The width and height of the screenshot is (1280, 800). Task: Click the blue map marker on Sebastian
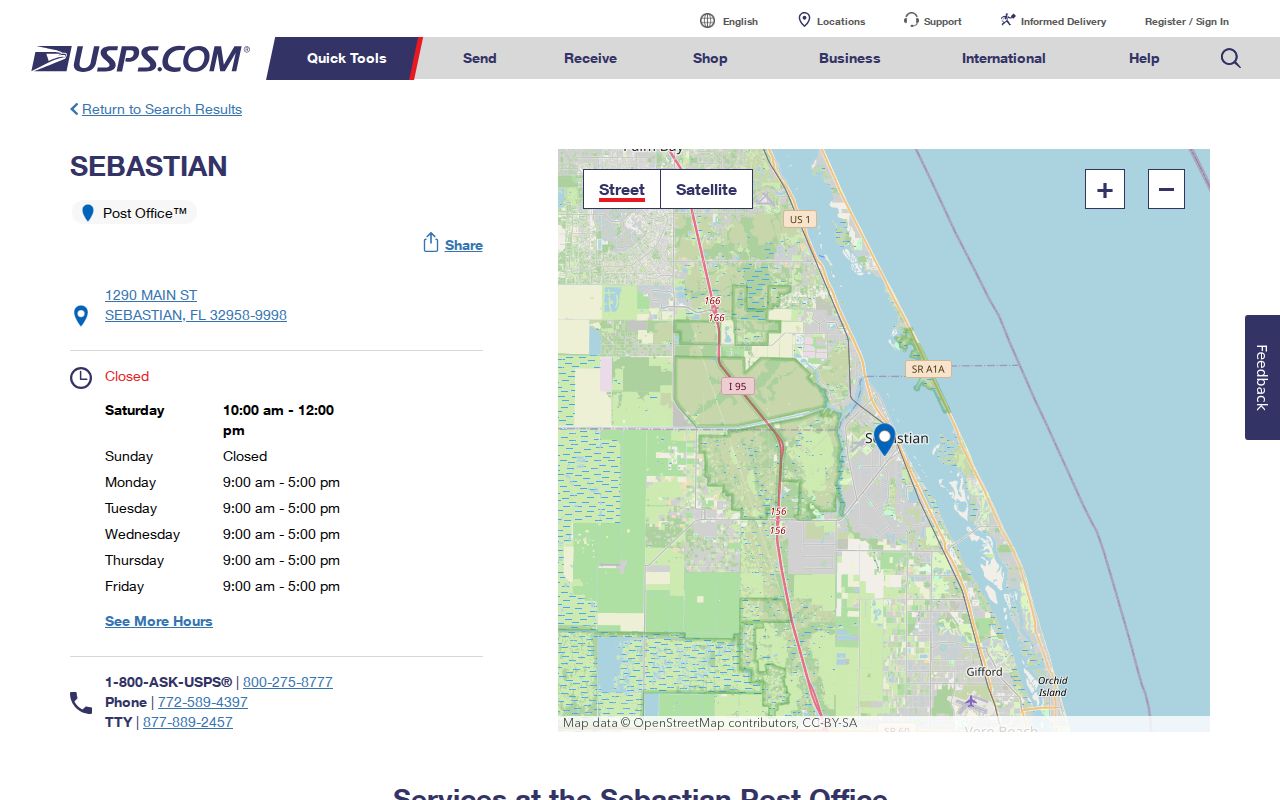pos(884,438)
